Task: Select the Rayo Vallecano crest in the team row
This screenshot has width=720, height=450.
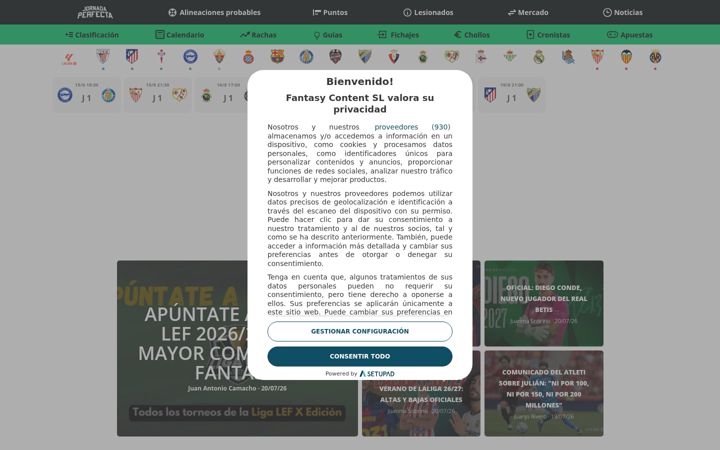Action: tap(452, 56)
